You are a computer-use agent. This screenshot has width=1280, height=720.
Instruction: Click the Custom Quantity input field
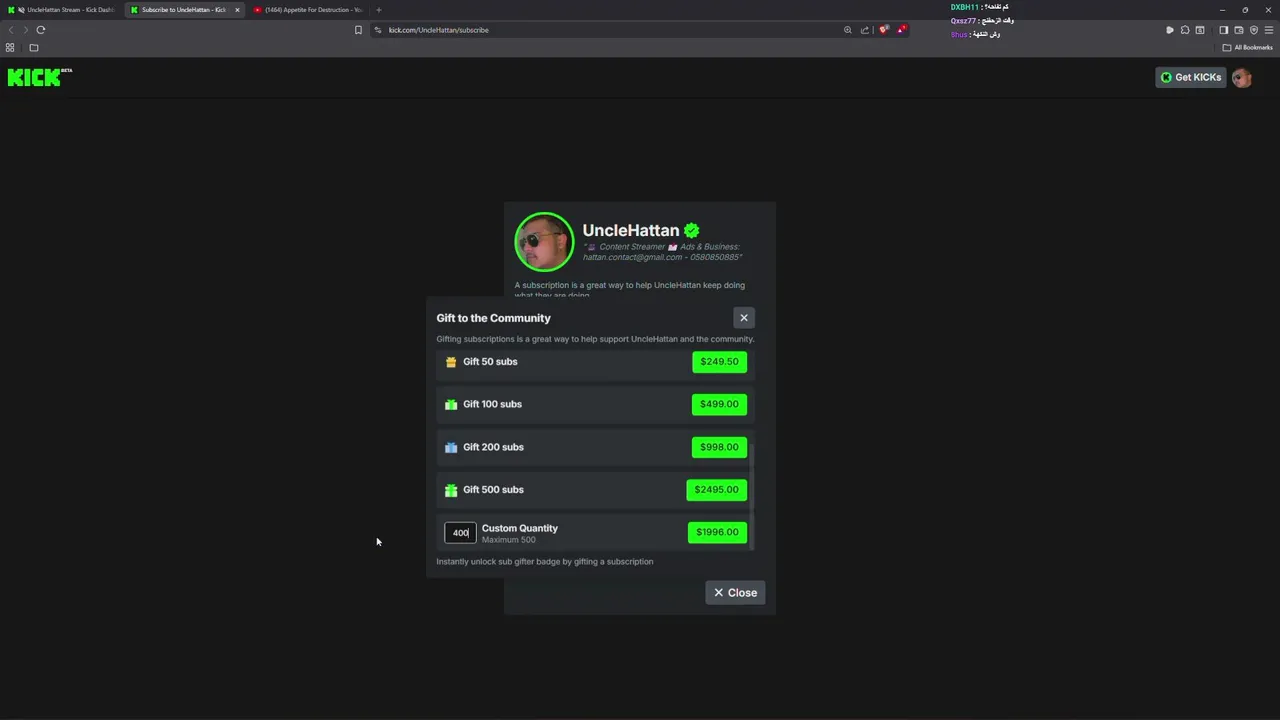460,533
